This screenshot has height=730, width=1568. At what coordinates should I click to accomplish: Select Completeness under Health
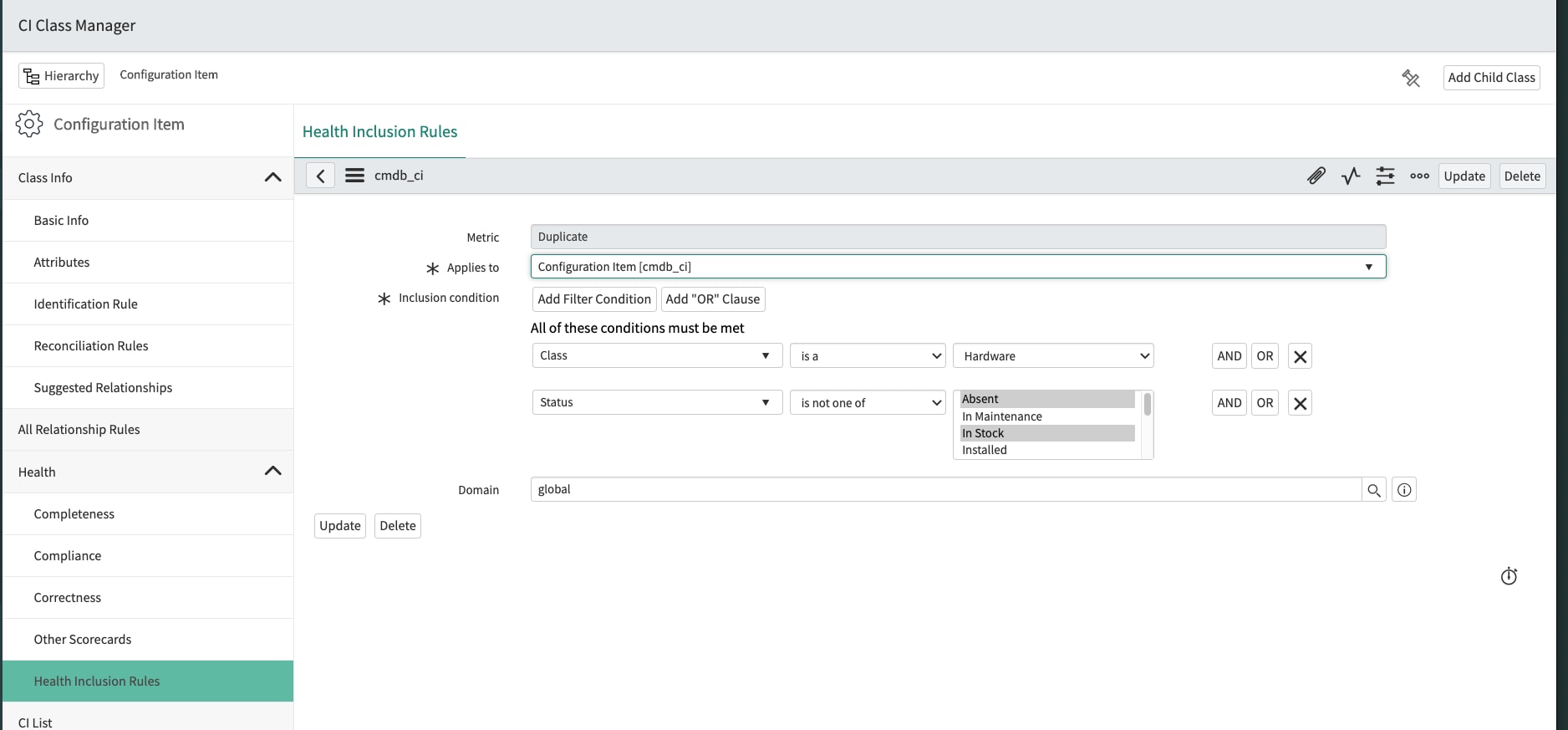tap(74, 514)
